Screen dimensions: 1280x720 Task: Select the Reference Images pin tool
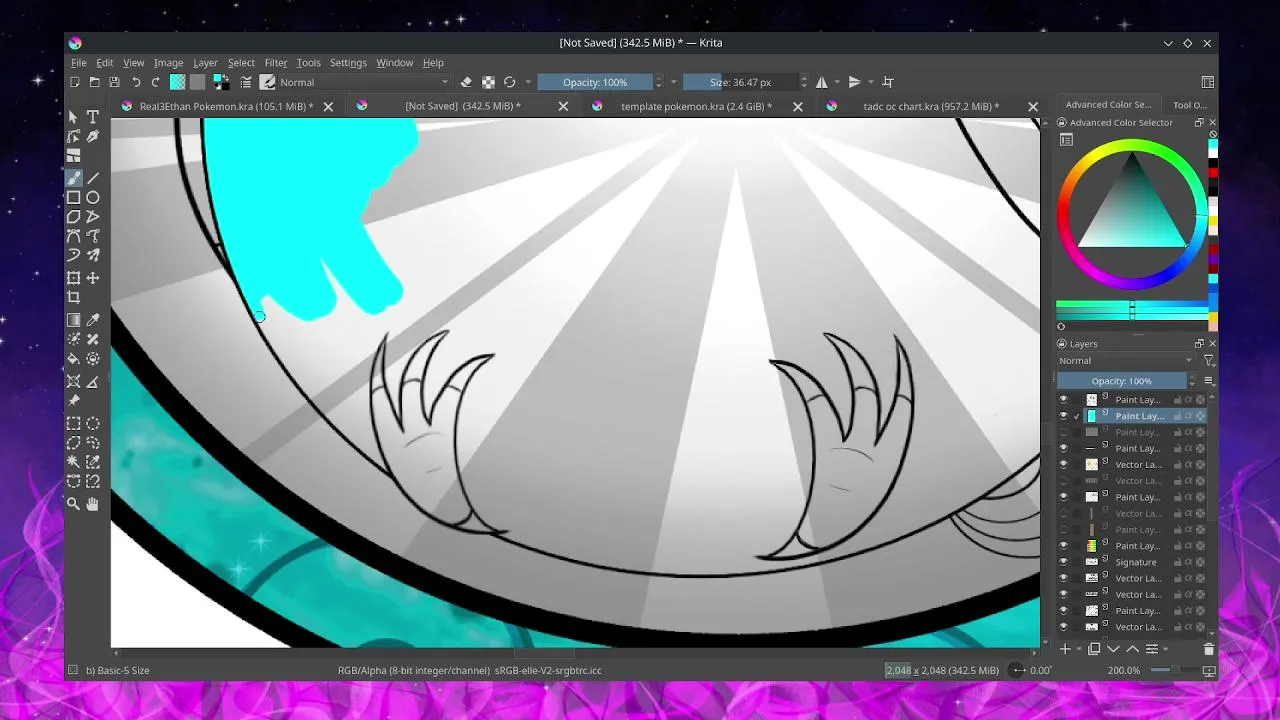coord(73,401)
